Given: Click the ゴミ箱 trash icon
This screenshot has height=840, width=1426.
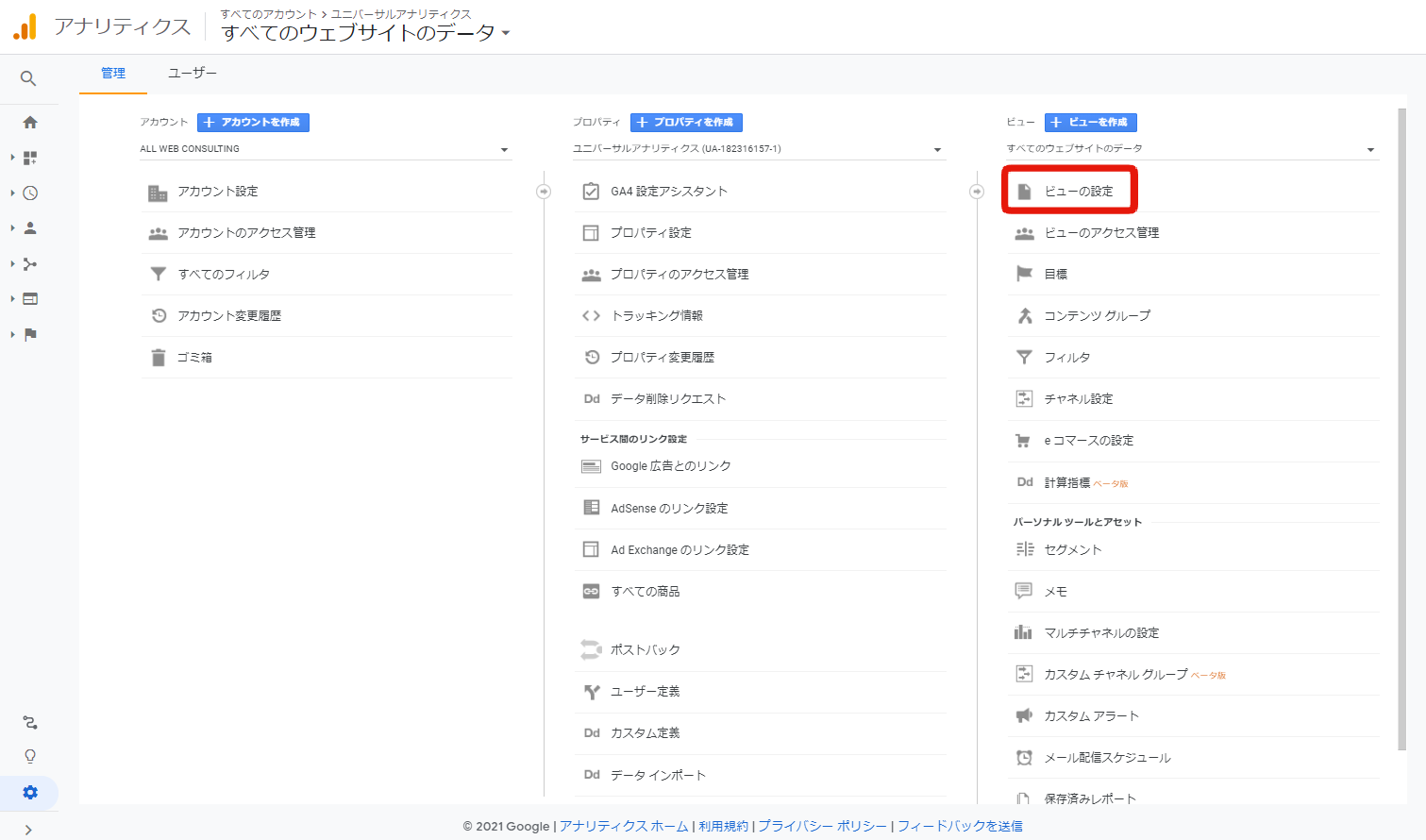Looking at the screenshot, I should (x=158, y=358).
